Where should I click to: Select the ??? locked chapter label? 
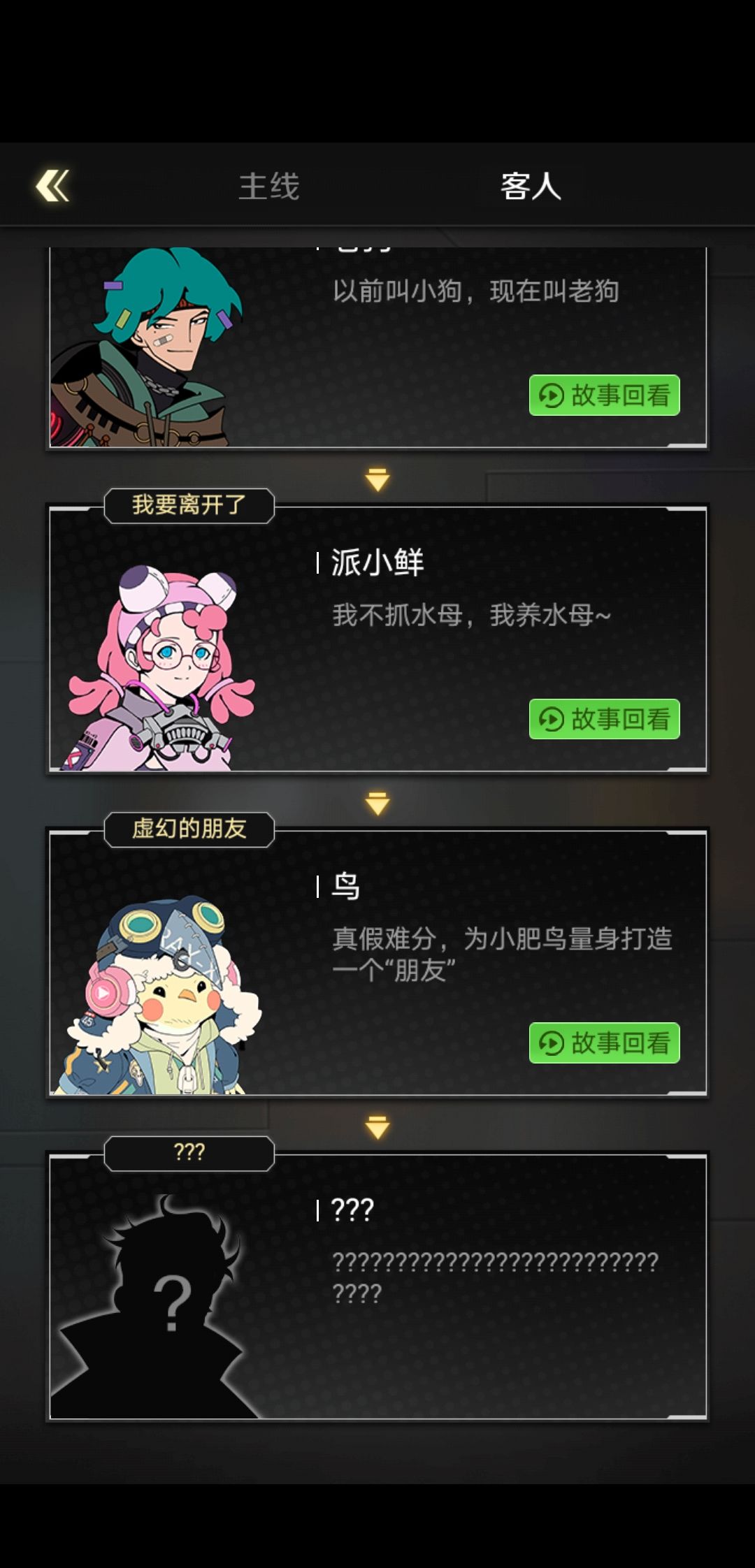189,1153
